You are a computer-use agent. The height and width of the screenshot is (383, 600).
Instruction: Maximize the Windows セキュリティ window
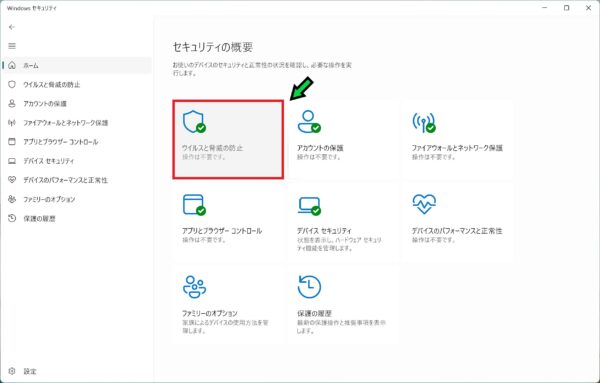[567, 8]
